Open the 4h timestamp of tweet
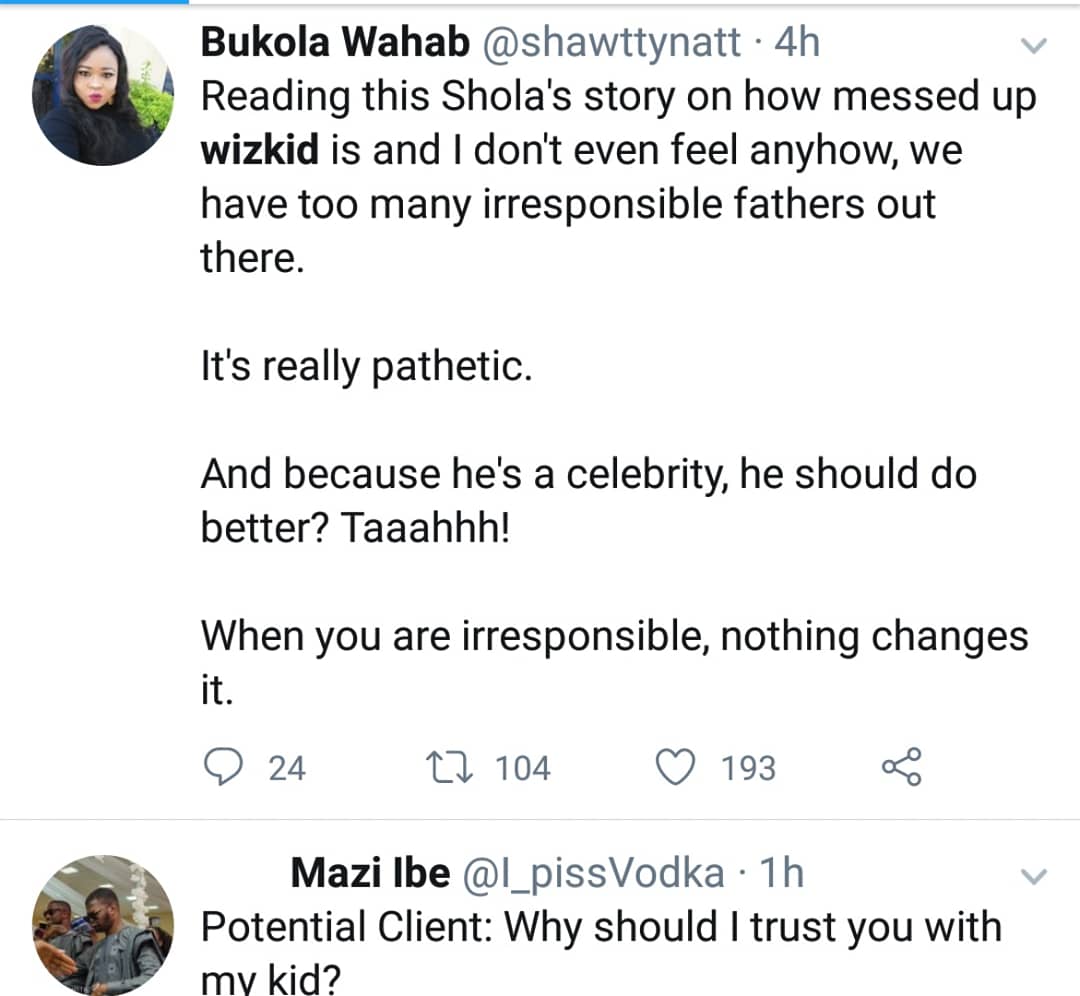 click(x=796, y=42)
